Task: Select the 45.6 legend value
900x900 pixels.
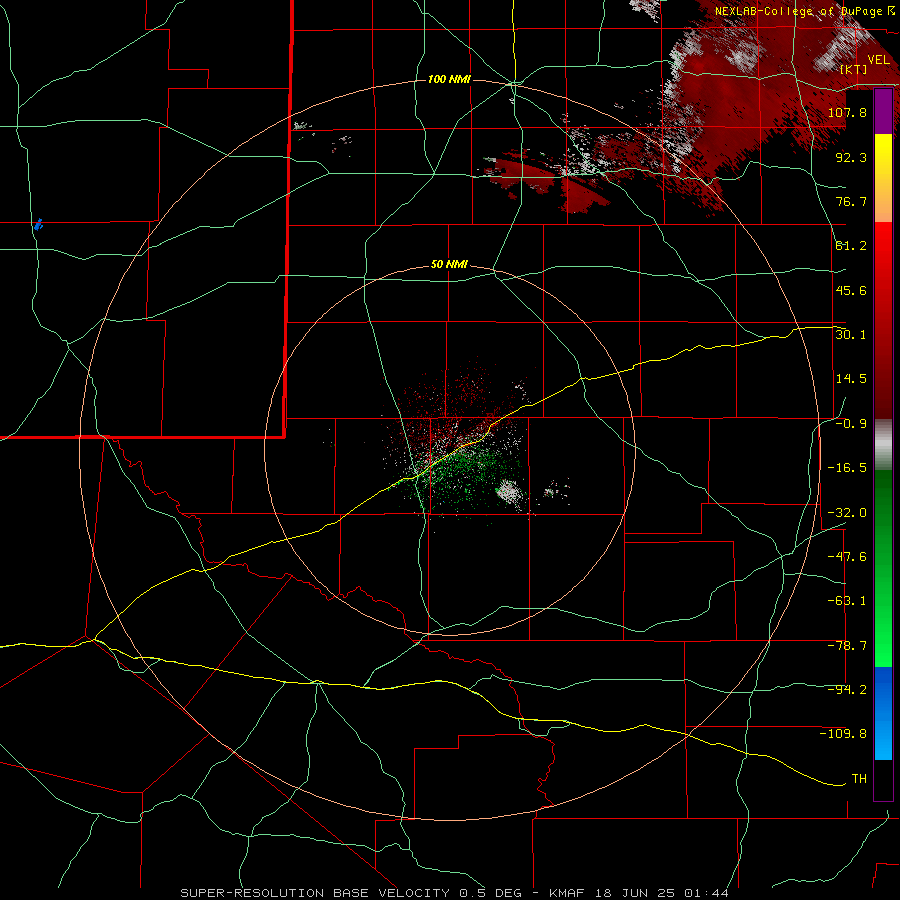Action: pyautogui.click(x=851, y=290)
